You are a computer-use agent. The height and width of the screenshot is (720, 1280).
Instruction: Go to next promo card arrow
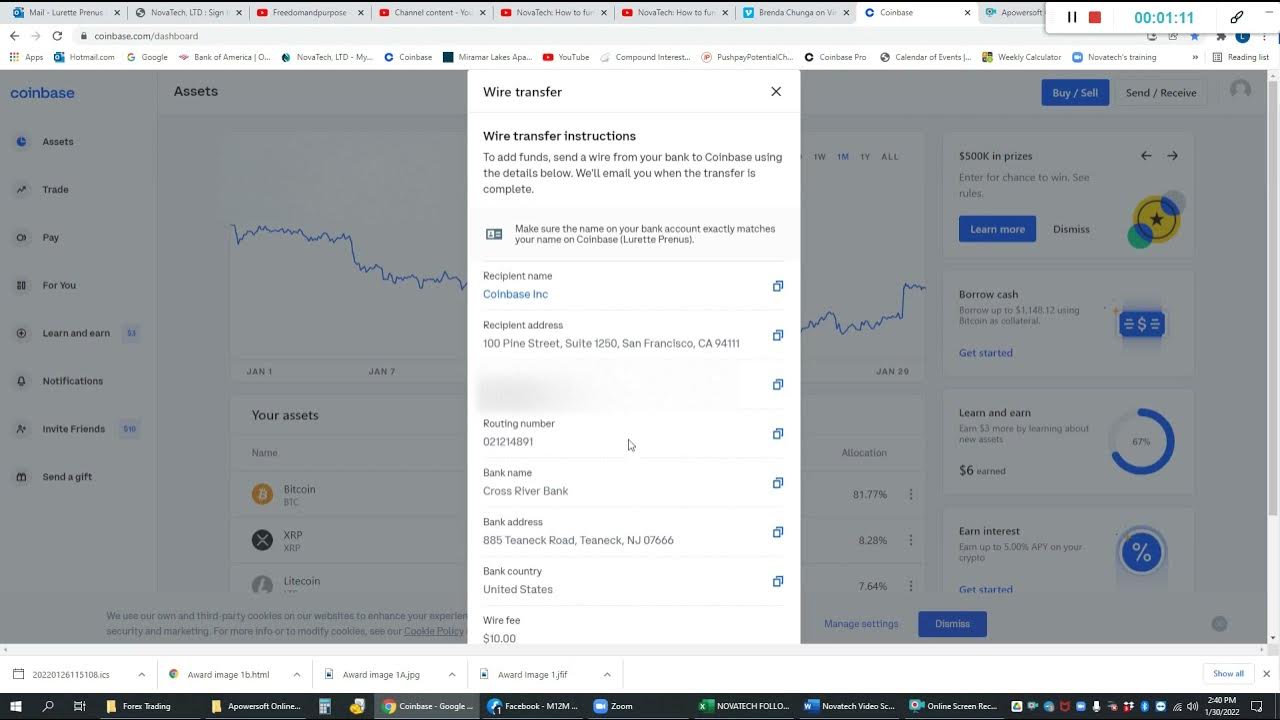1172,155
